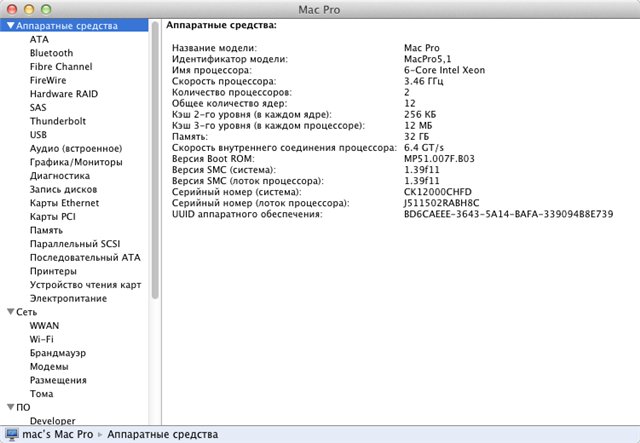Viewport: 640px width, 443px height.
Task: Click the hardware UUID value
Action: point(509,214)
